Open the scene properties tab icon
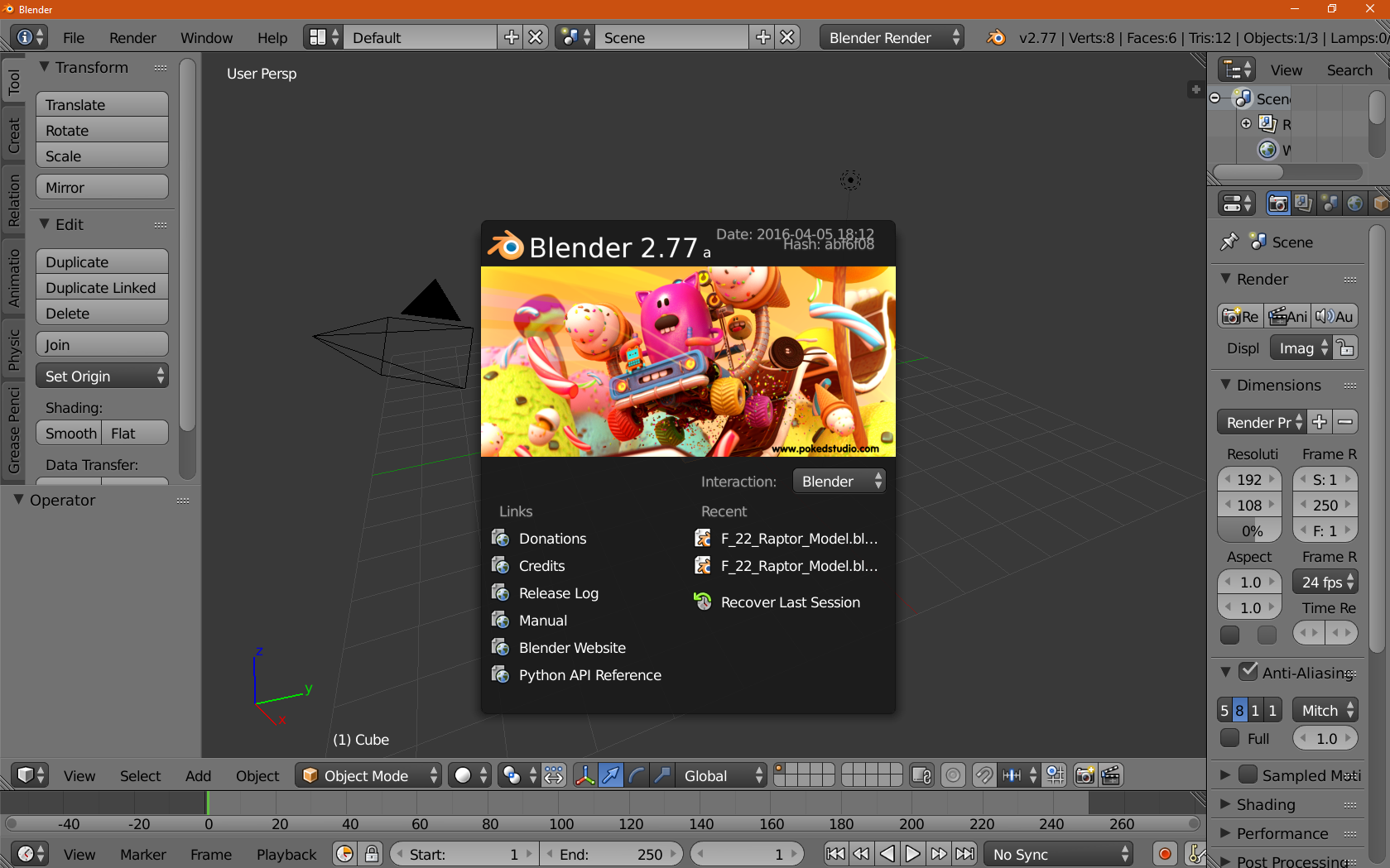 [x=1330, y=204]
